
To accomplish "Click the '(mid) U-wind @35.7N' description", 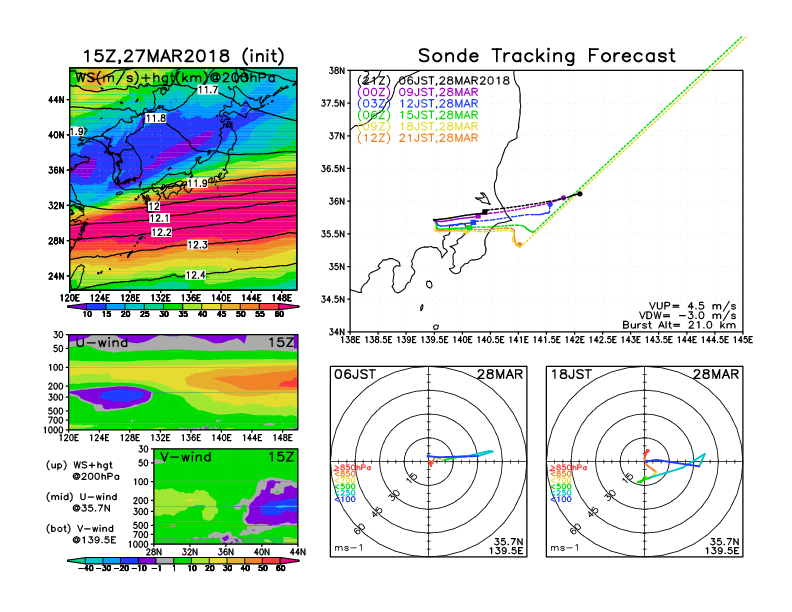I will tap(81, 502).
